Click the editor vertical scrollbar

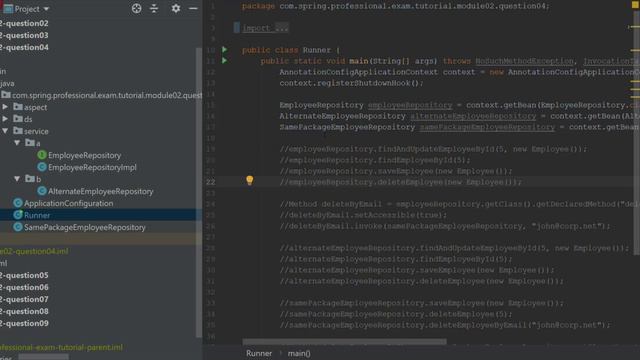point(637,133)
